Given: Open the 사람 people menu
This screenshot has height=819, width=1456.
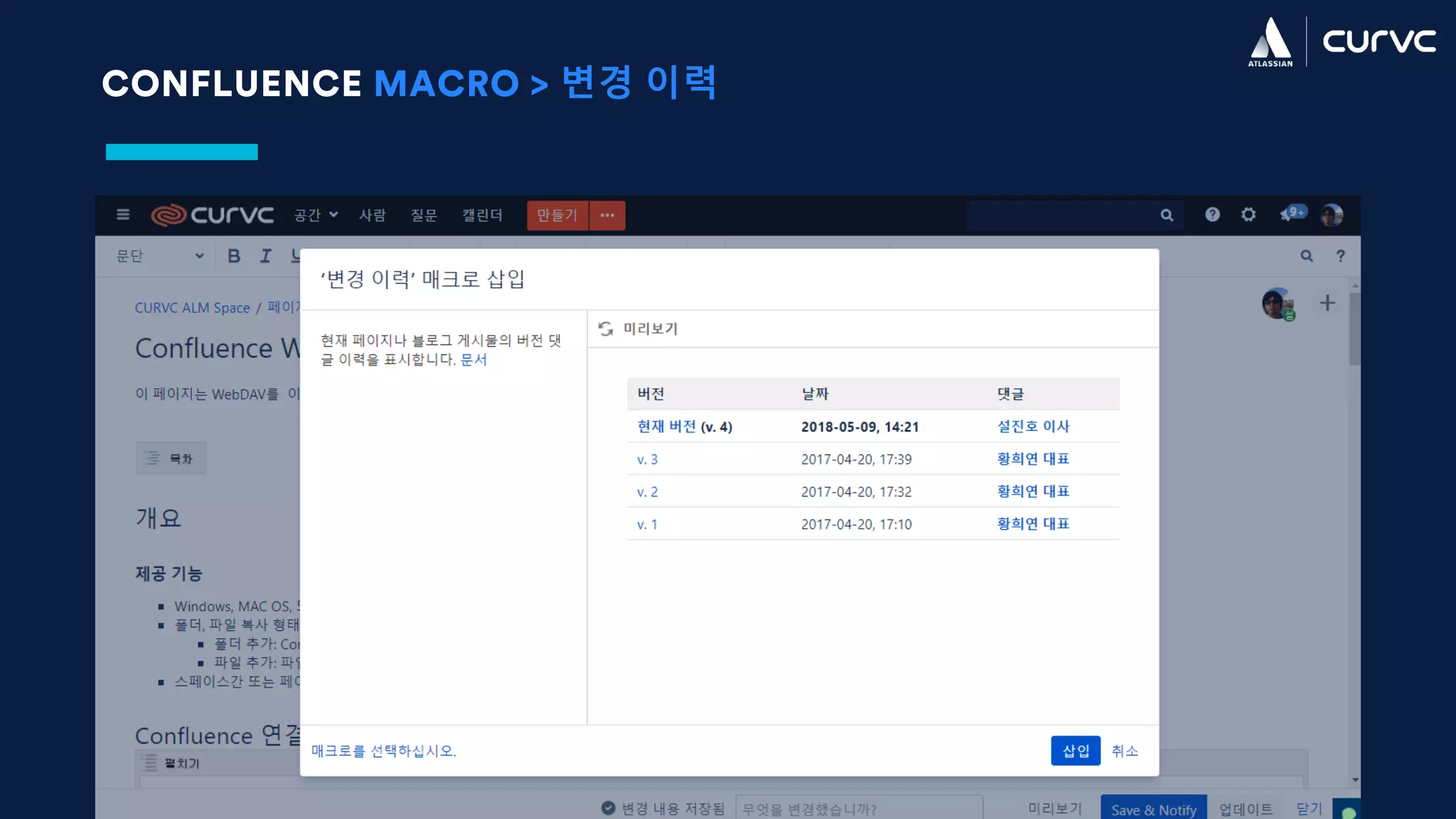Looking at the screenshot, I should pos(373,215).
